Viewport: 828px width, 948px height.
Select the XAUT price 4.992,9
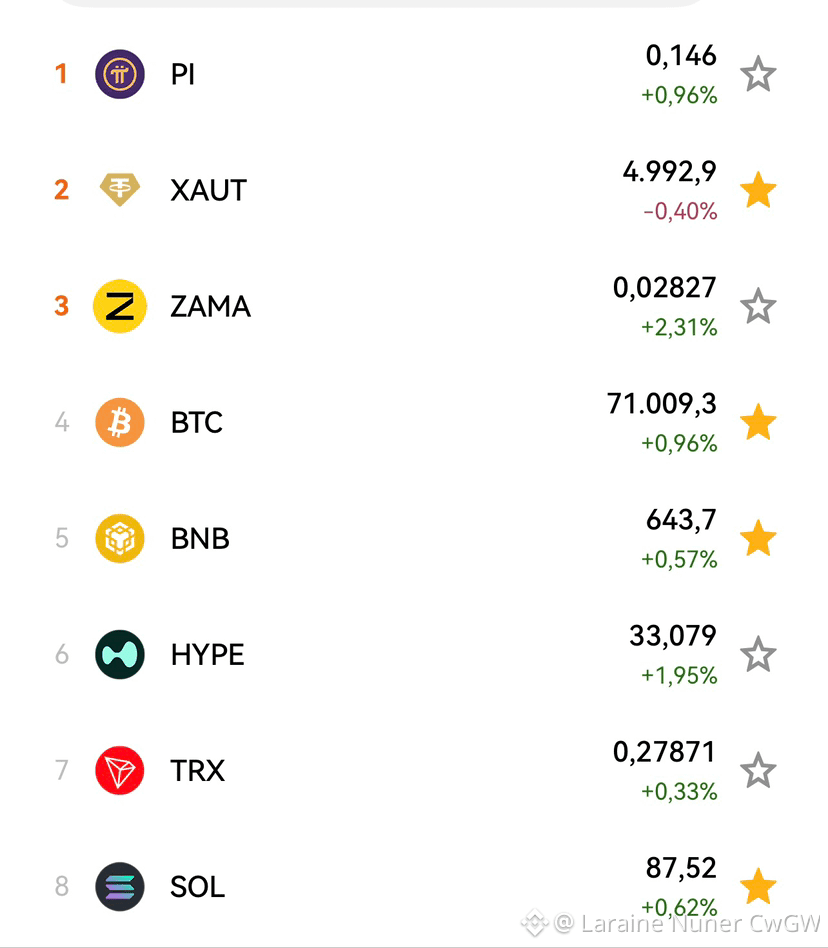click(x=670, y=172)
